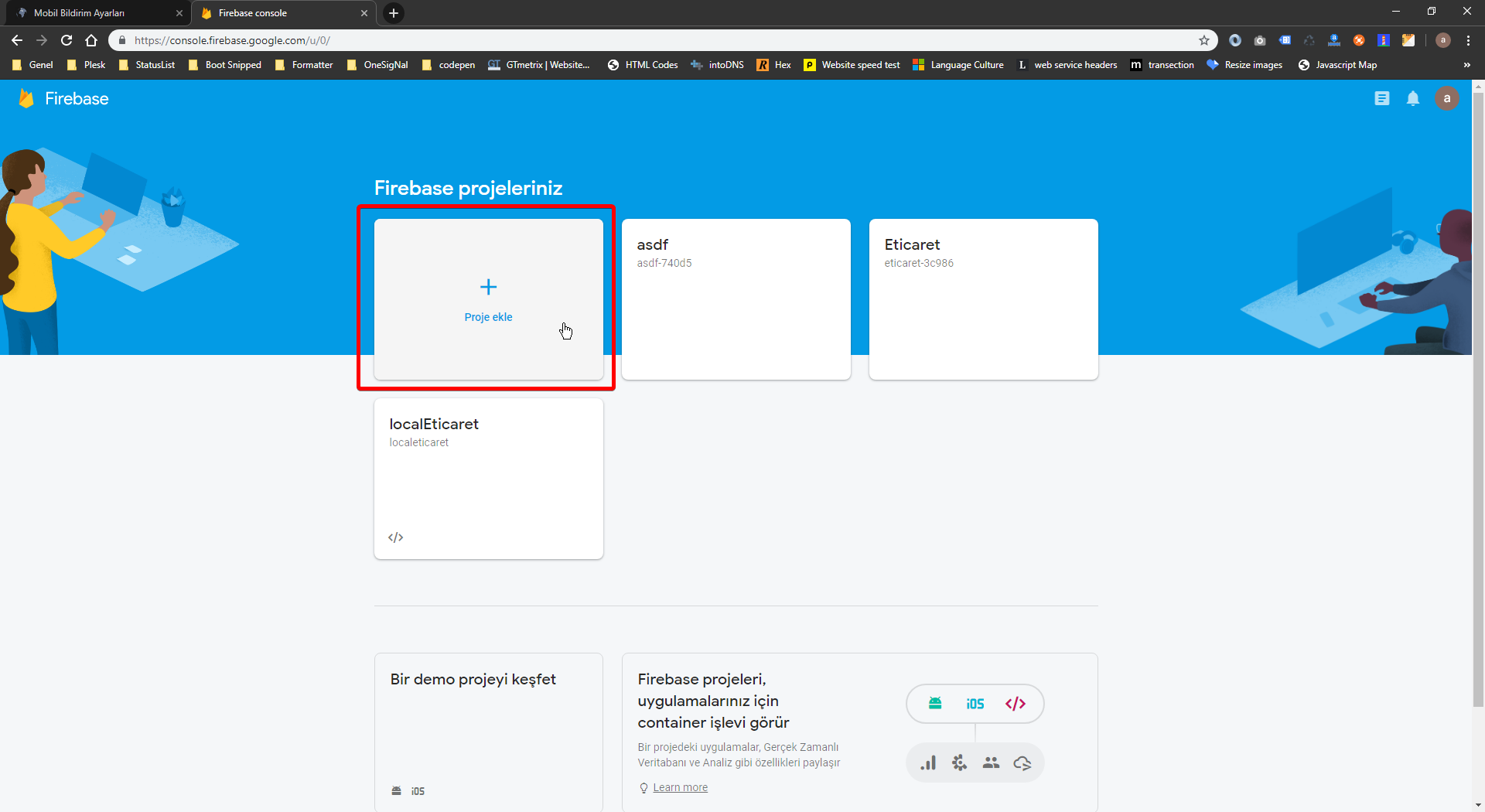
Task: Bookmark this page with the star icon
Action: pyautogui.click(x=1204, y=40)
